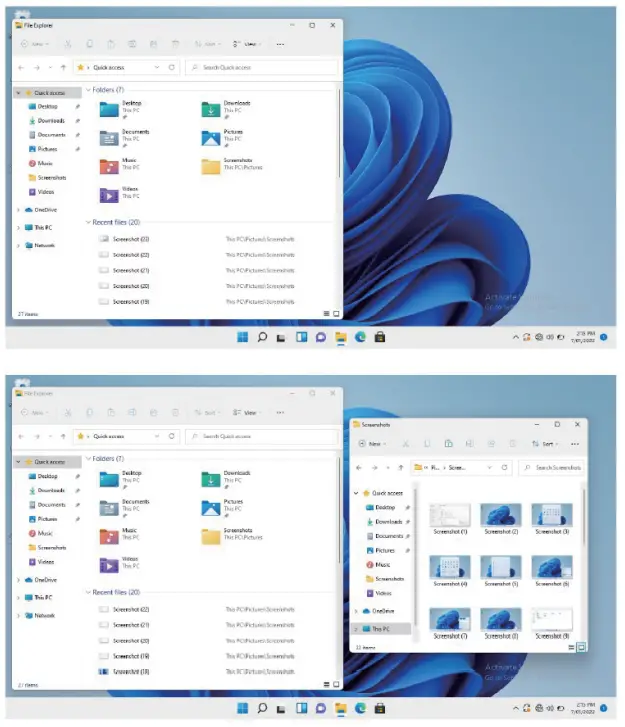Open Documents folder tile in lower File Explorer

tap(124, 508)
